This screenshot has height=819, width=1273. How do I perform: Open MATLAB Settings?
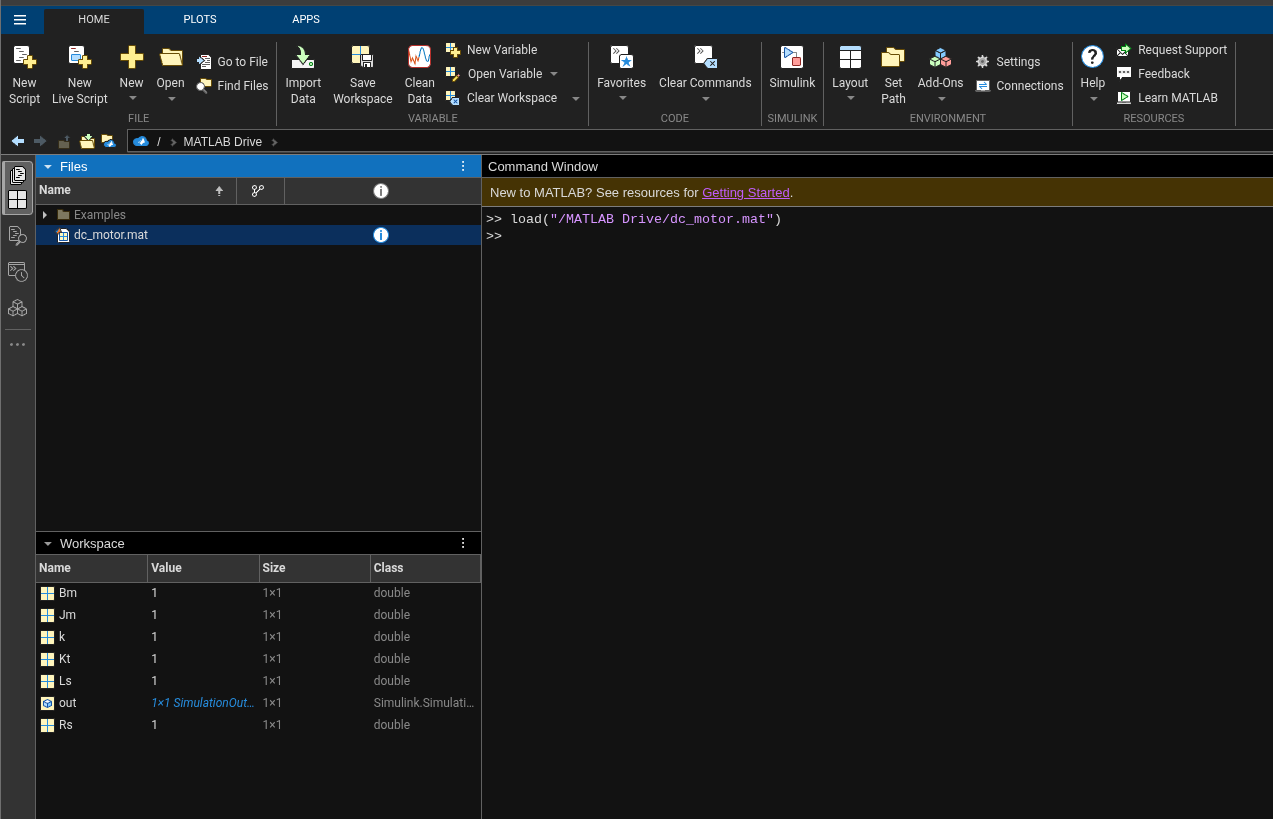click(1008, 62)
